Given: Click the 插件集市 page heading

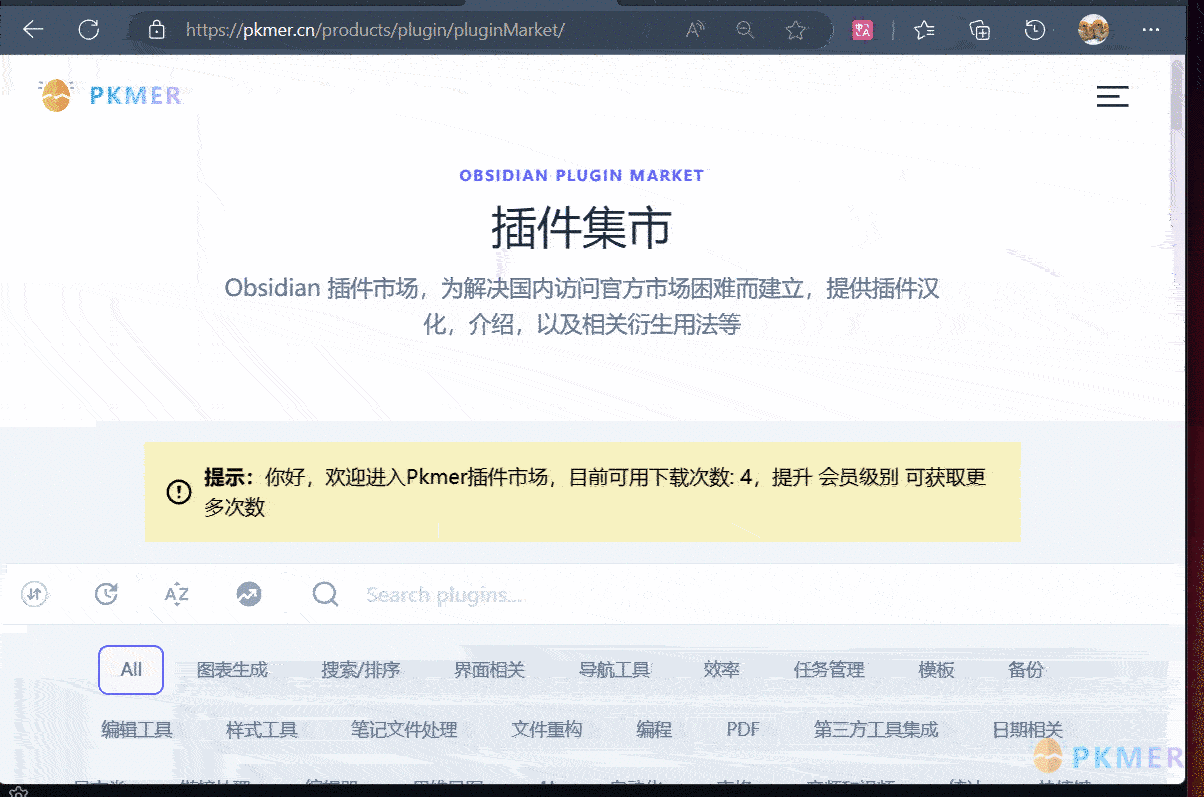Looking at the screenshot, I should click(x=581, y=229).
